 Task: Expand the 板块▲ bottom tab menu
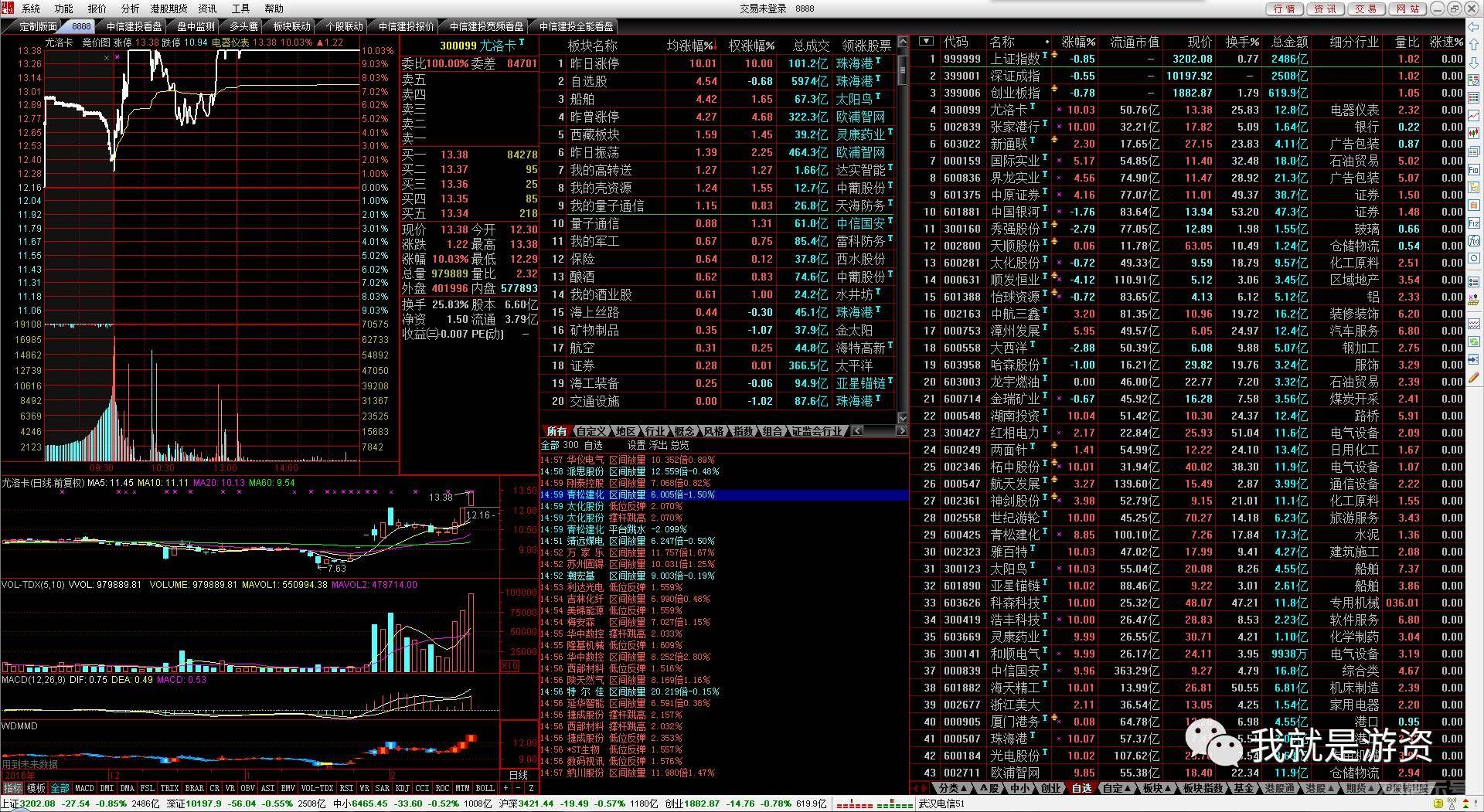click(x=1157, y=788)
